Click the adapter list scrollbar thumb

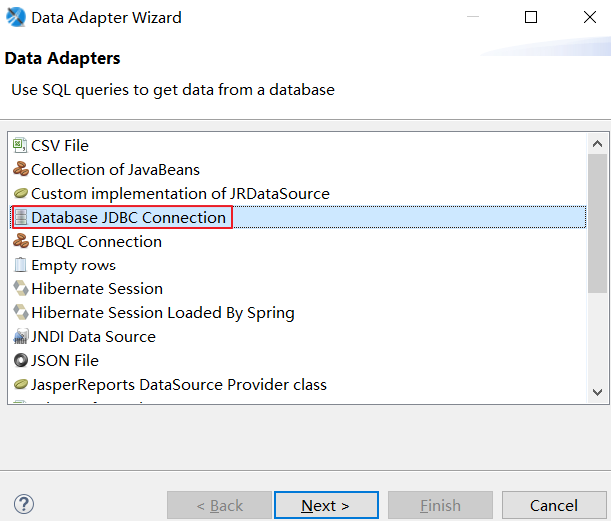597,260
